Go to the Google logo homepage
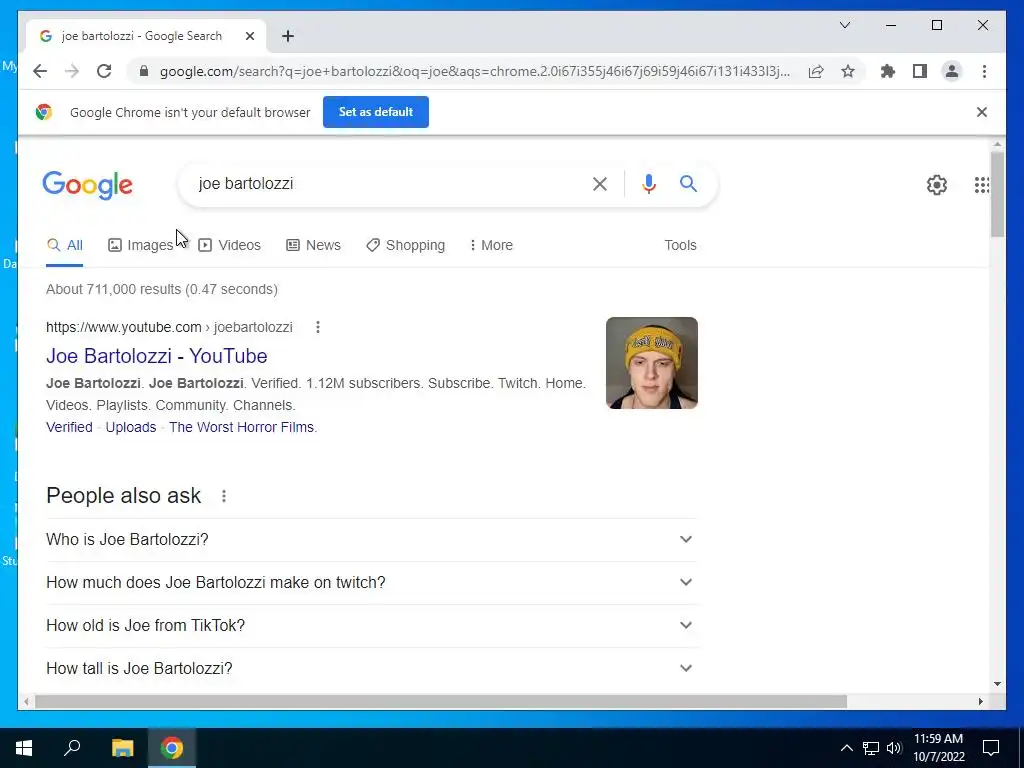The width and height of the screenshot is (1024, 768). coord(88,185)
